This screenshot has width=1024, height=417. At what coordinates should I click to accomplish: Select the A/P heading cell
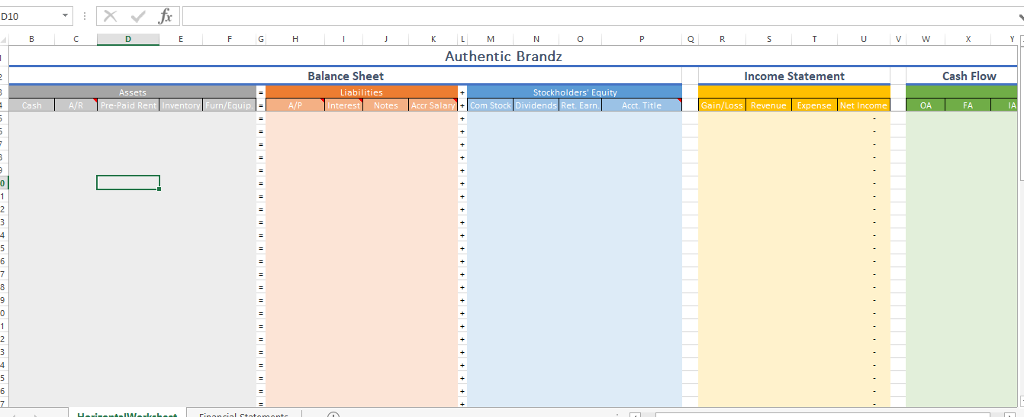pyautogui.click(x=295, y=105)
